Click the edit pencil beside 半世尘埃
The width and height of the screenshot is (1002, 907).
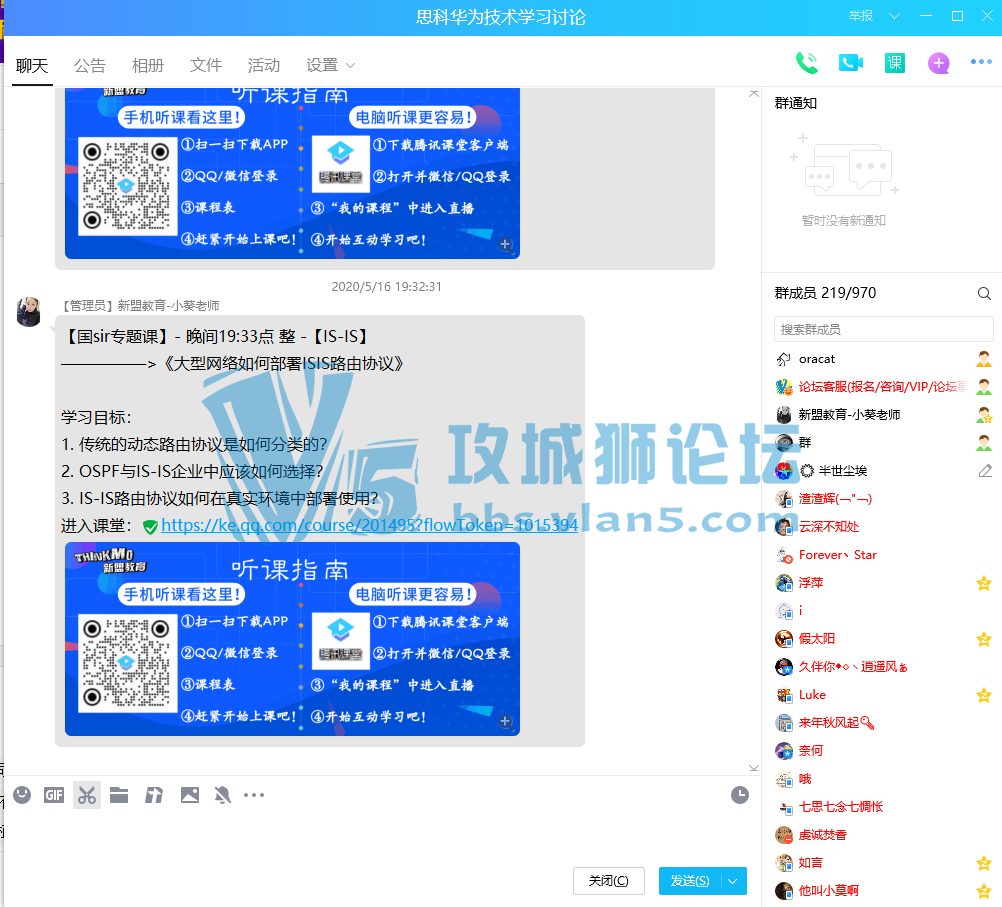point(985,471)
